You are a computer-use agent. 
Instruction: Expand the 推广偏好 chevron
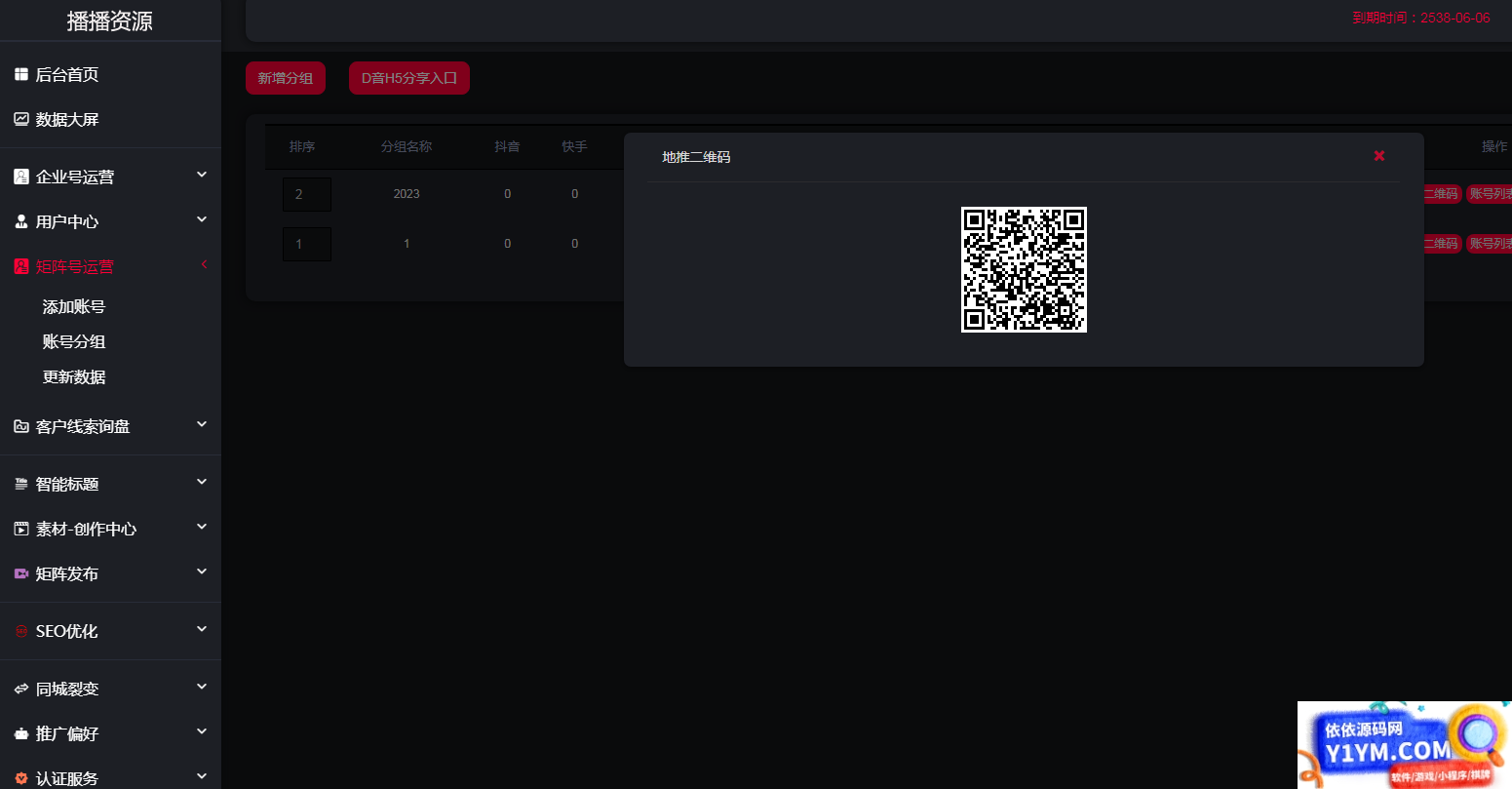coord(202,731)
